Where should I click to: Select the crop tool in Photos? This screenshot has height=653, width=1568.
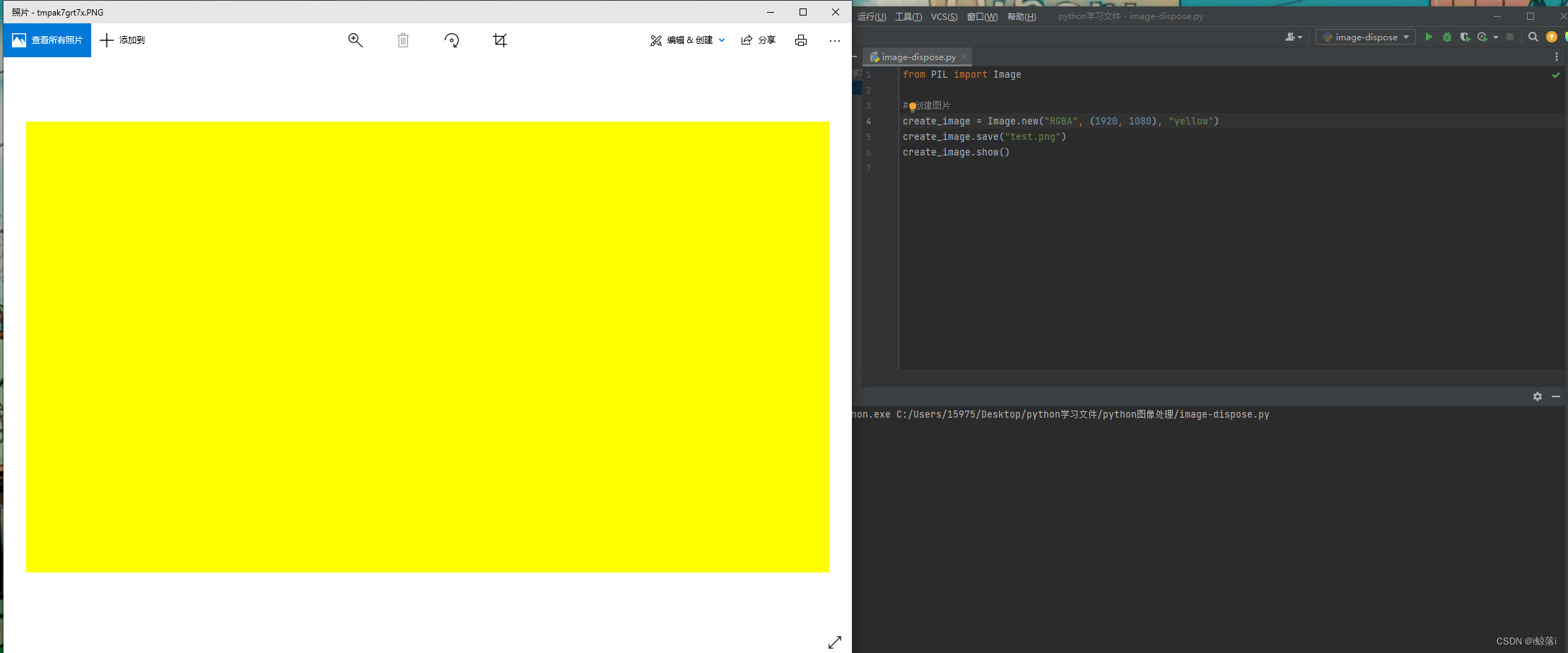click(499, 40)
